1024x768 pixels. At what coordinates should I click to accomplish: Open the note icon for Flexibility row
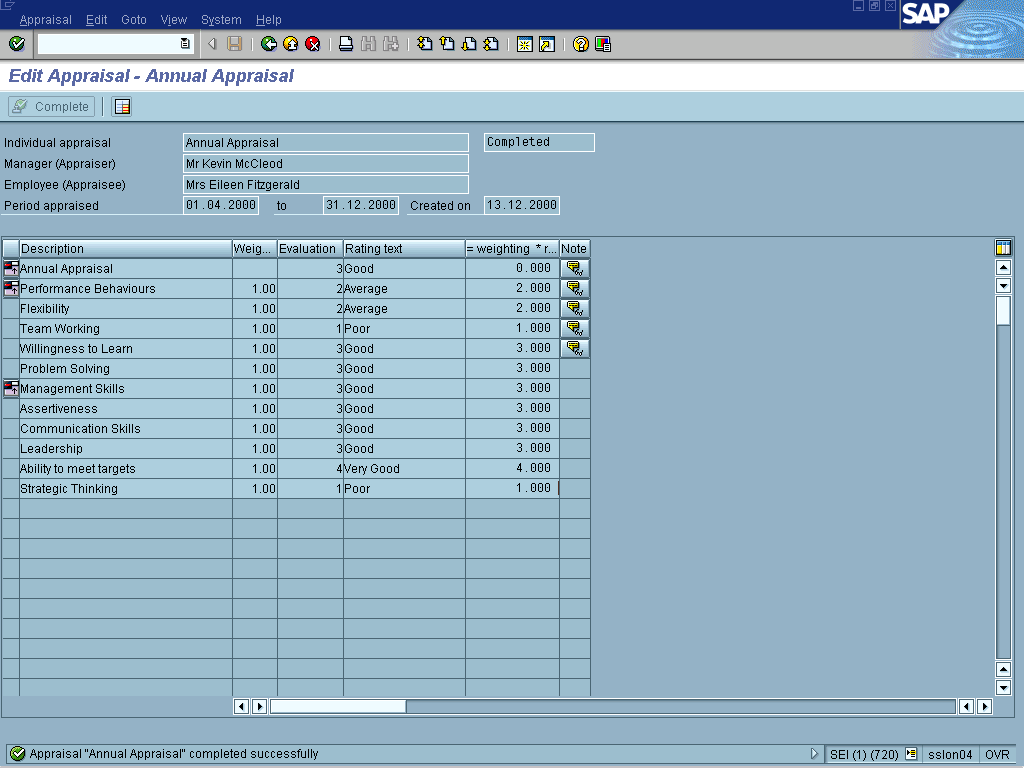[575, 308]
